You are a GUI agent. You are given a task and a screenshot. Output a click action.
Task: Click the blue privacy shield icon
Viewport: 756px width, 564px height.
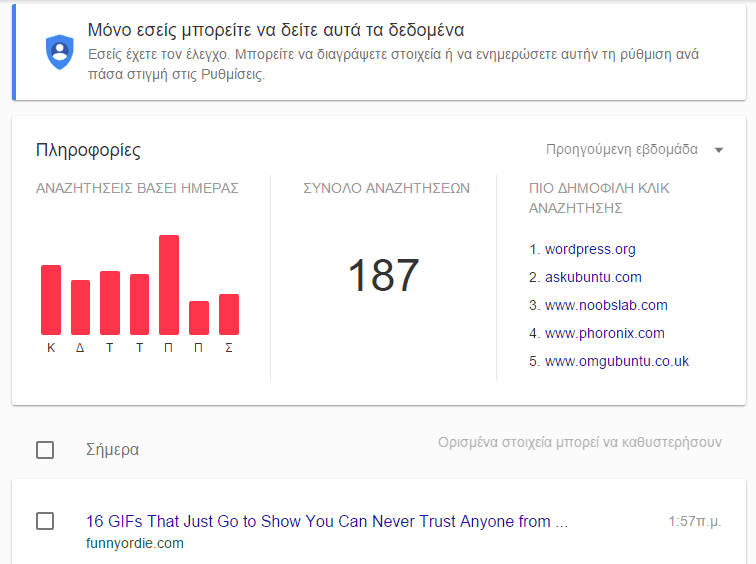(60, 52)
